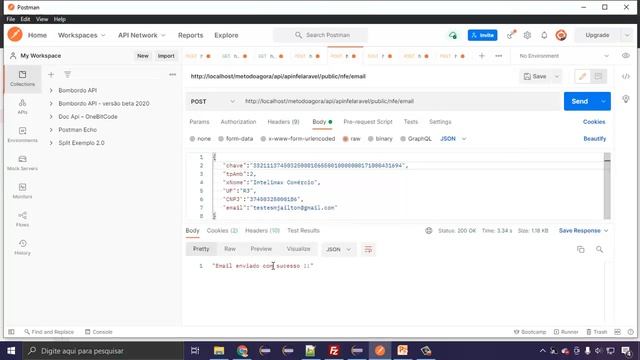Open the tab options ellipsis
Image resolution: width=640 pixels, height=360 pixels.
499,56
